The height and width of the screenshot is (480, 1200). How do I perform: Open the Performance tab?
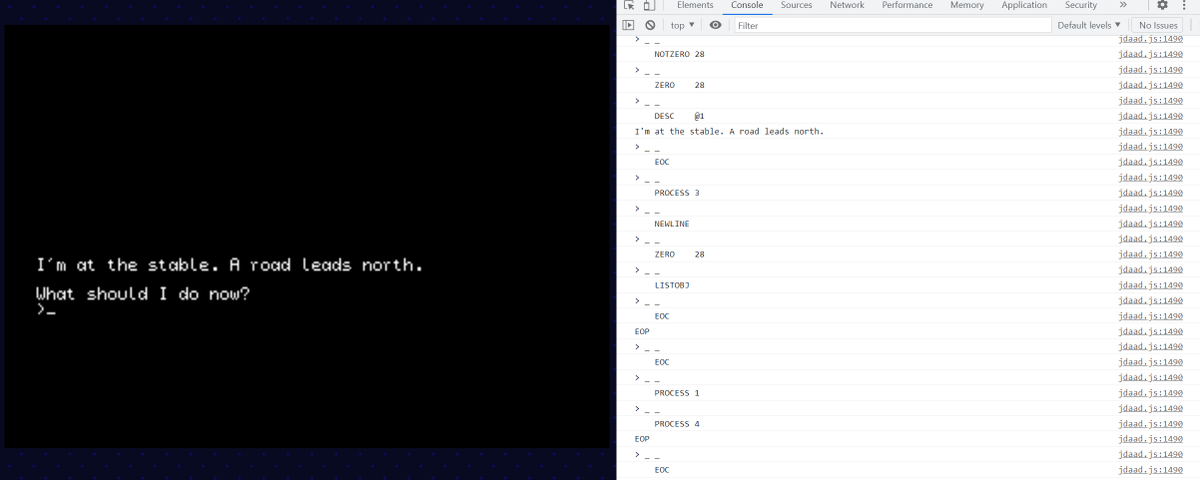tap(907, 5)
